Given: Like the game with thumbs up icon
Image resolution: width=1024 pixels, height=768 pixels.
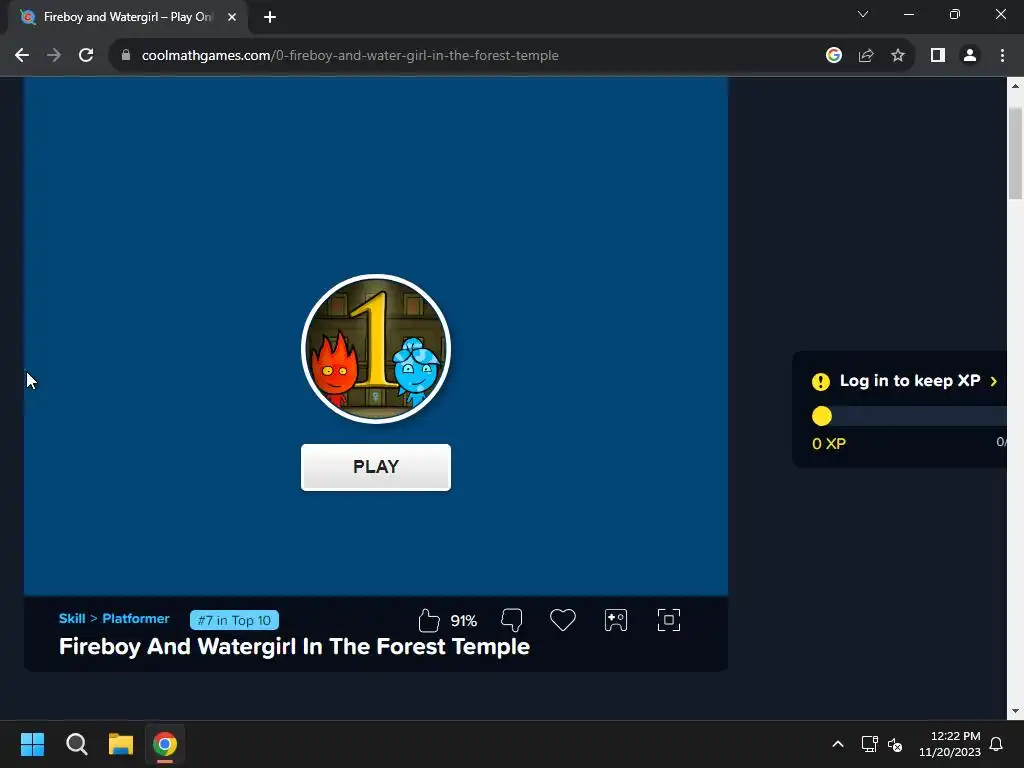Looking at the screenshot, I should [x=428, y=620].
